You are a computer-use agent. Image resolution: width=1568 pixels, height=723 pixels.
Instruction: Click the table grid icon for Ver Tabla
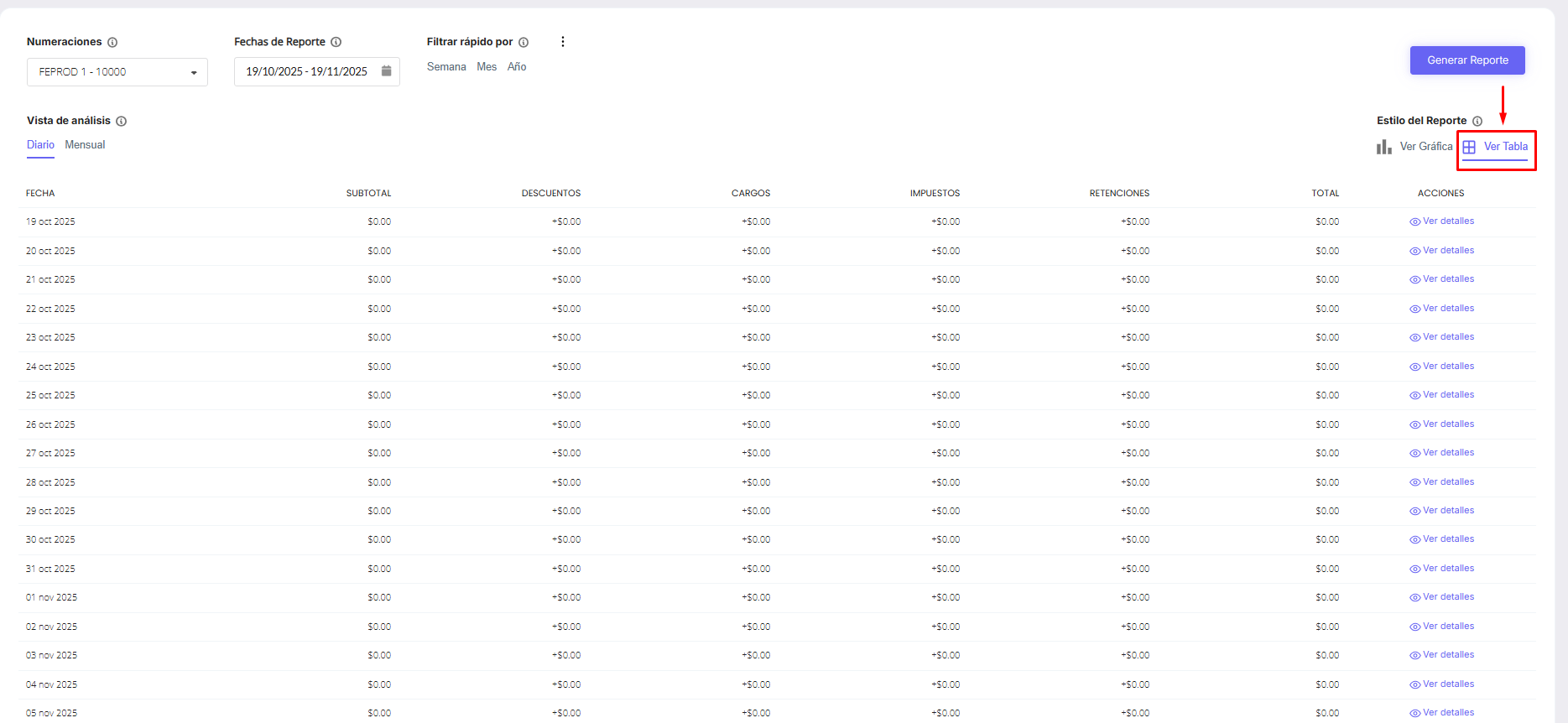[x=1469, y=147]
